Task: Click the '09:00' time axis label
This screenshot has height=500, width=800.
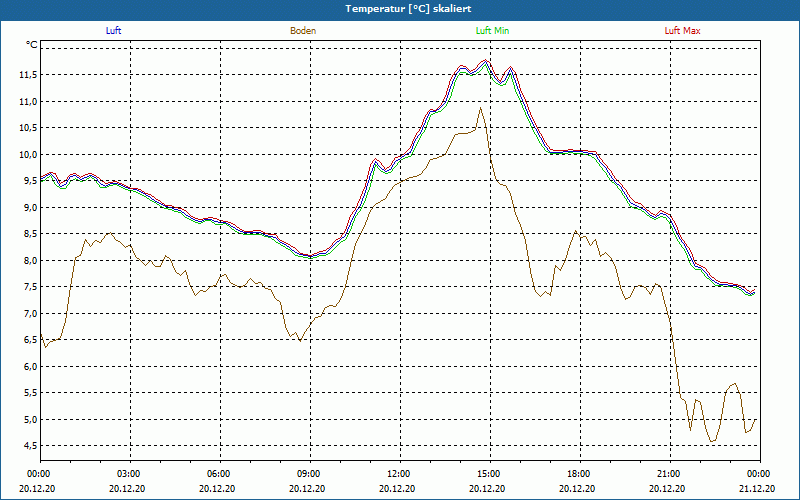Action: click(x=310, y=473)
